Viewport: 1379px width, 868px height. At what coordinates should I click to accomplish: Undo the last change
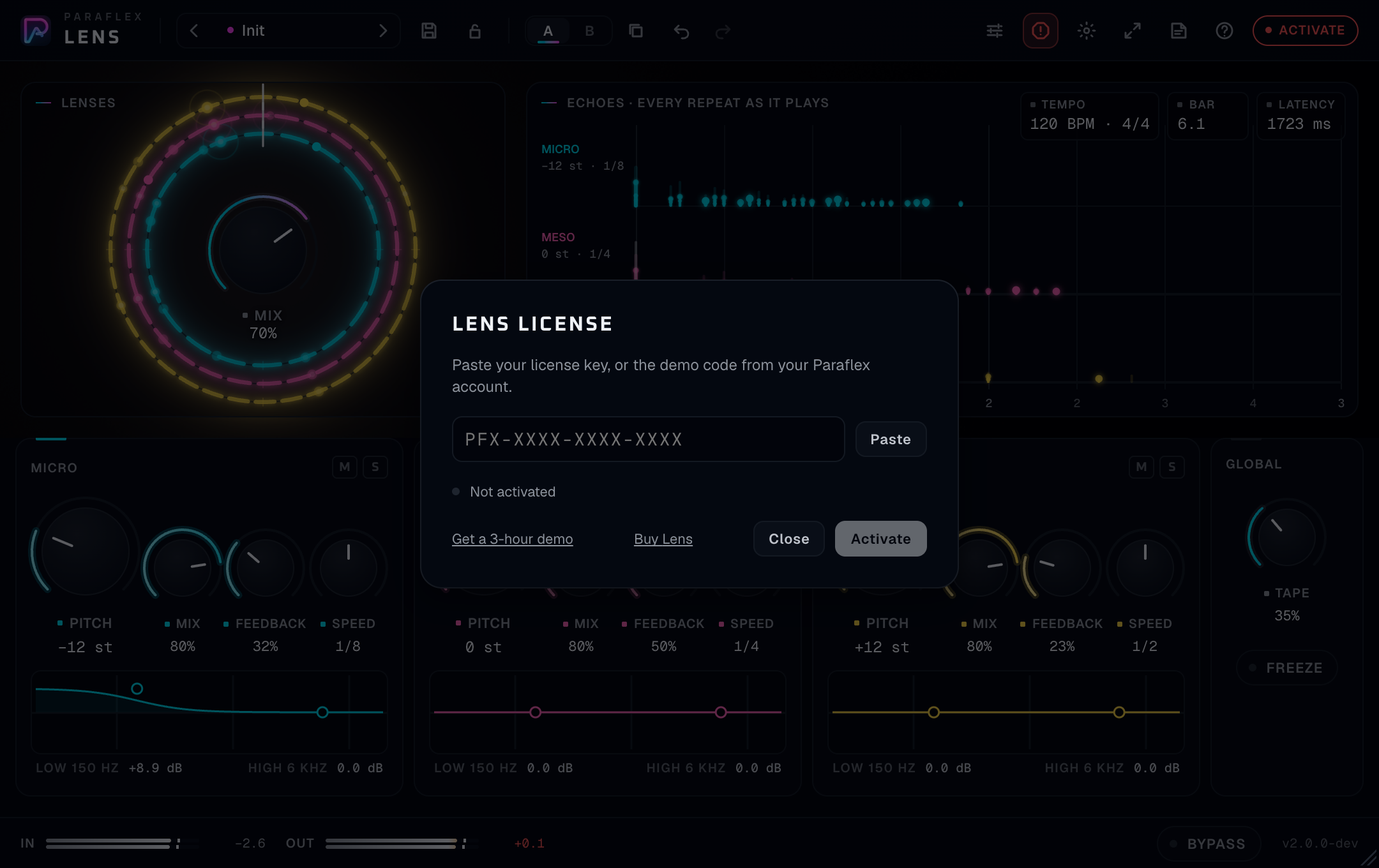(682, 31)
